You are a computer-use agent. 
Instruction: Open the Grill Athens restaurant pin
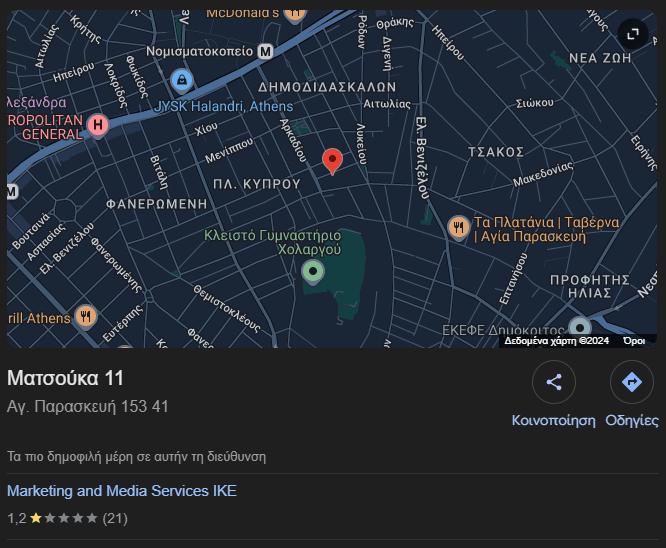[86, 317]
